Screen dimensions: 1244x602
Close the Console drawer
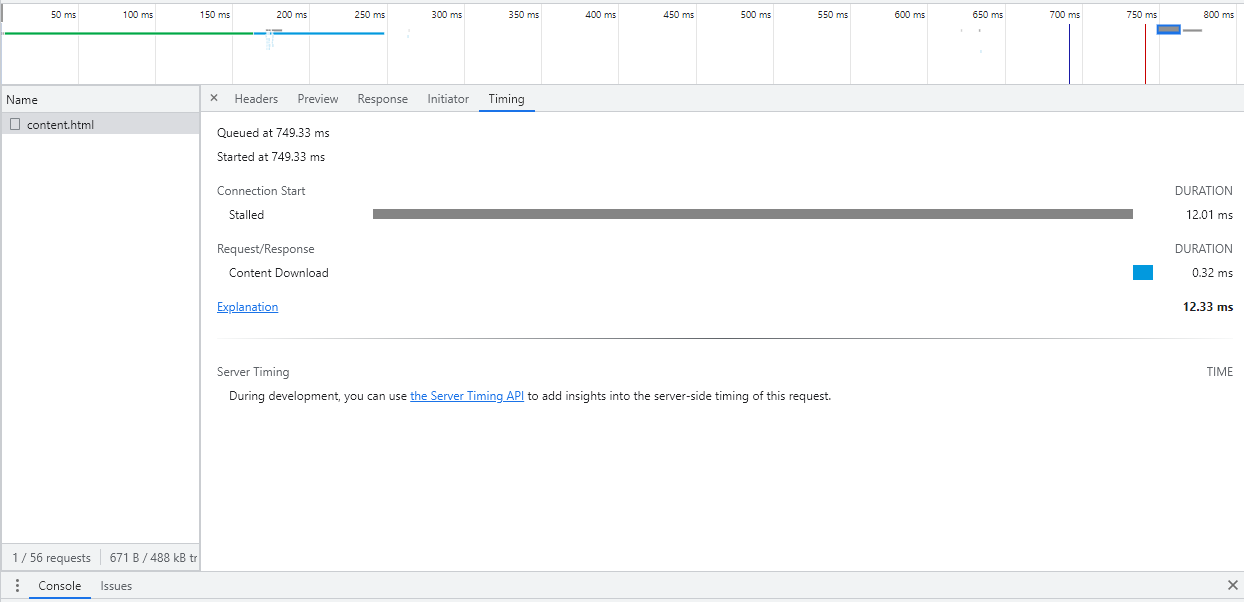point(1232,585)
